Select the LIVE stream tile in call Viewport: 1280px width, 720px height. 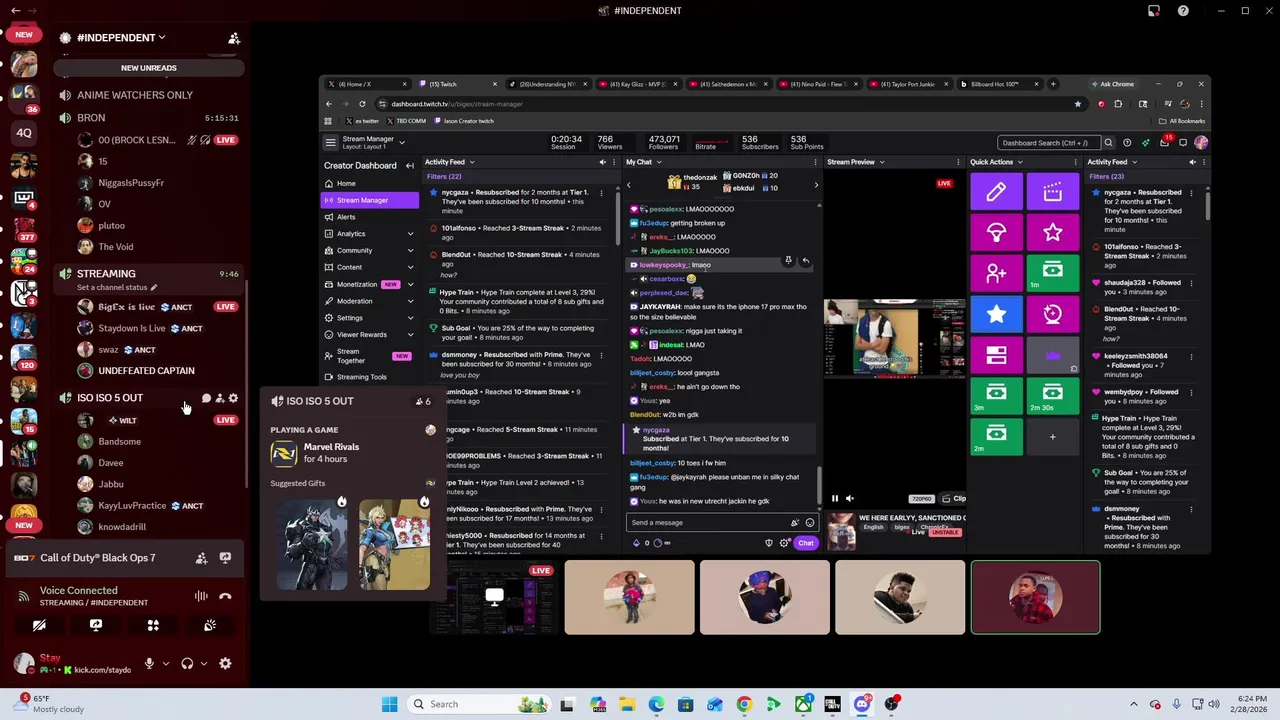pyautogui.click(x=494, y=598)
